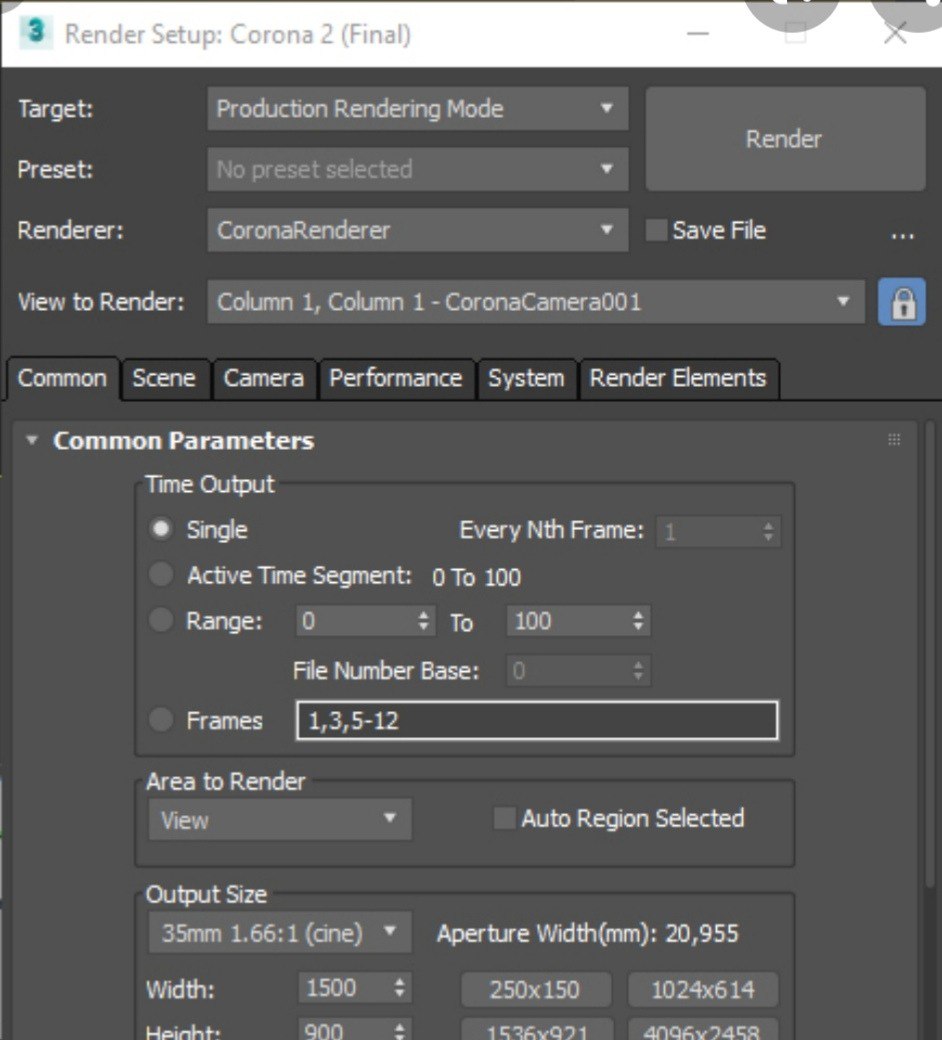Switch to the Performance tab
The height and width of the screenshot is (1040, 942).
(396, 379)
